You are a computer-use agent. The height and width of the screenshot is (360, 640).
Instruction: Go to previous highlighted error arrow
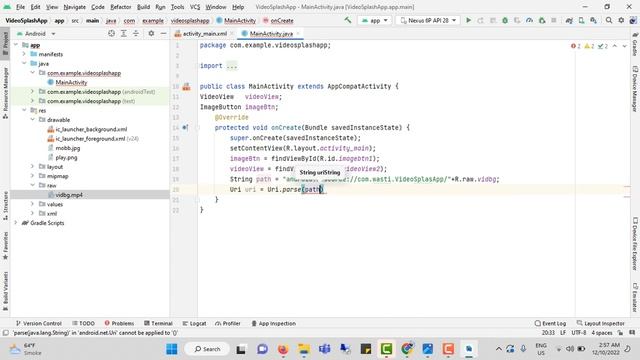[615, 46]
